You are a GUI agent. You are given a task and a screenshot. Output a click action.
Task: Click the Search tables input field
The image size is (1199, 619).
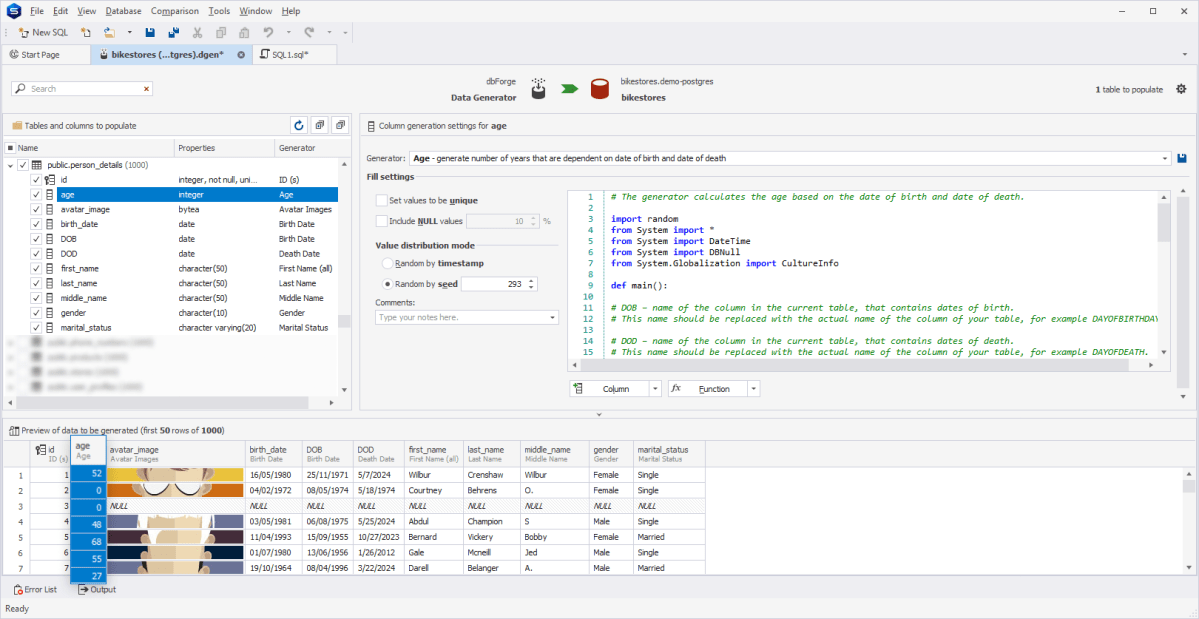(82, 89)
